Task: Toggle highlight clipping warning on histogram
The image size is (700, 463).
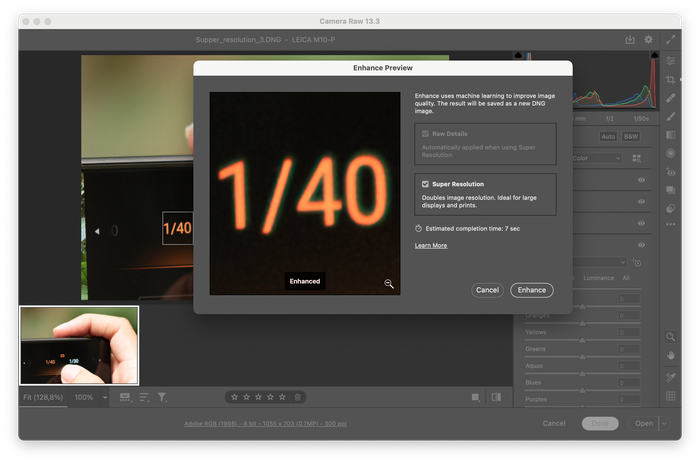Action: pos(654,55)
